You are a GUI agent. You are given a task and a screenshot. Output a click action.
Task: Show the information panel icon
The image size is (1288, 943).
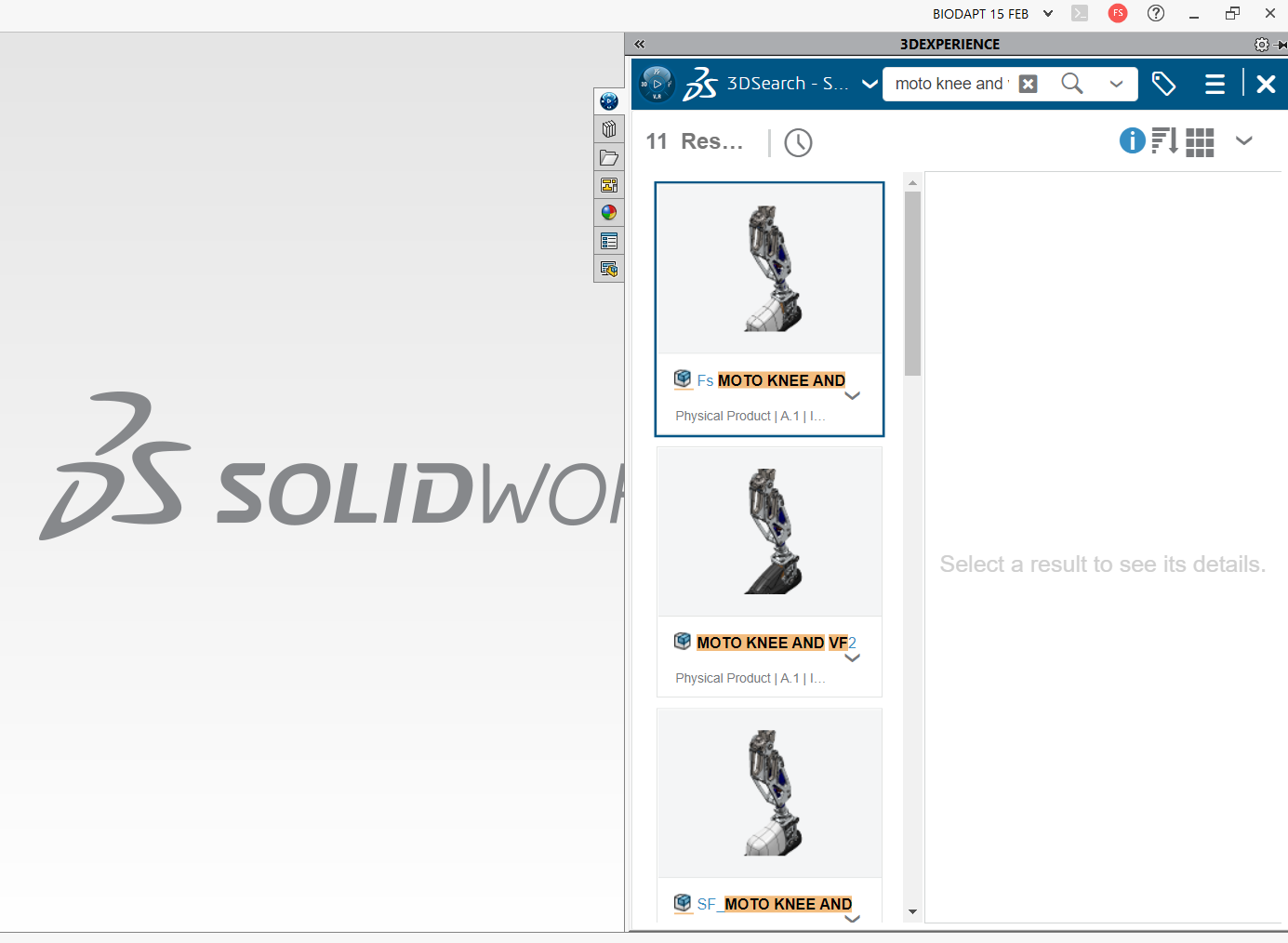coord(1132,140)
